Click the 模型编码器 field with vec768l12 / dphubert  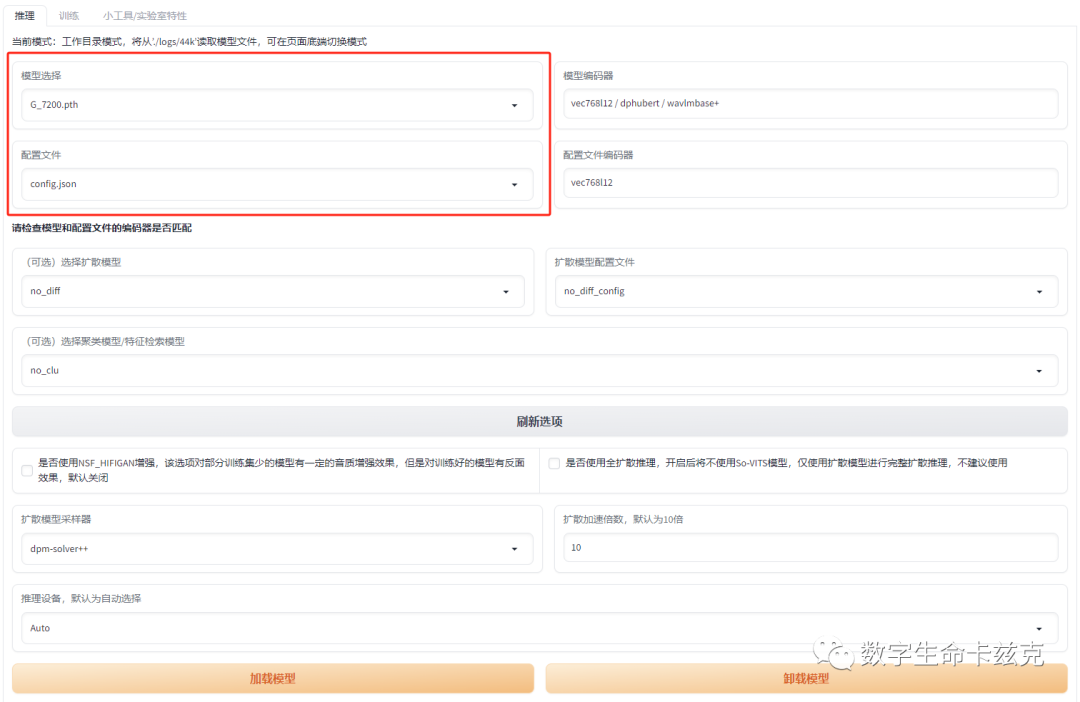pos(811,103)
